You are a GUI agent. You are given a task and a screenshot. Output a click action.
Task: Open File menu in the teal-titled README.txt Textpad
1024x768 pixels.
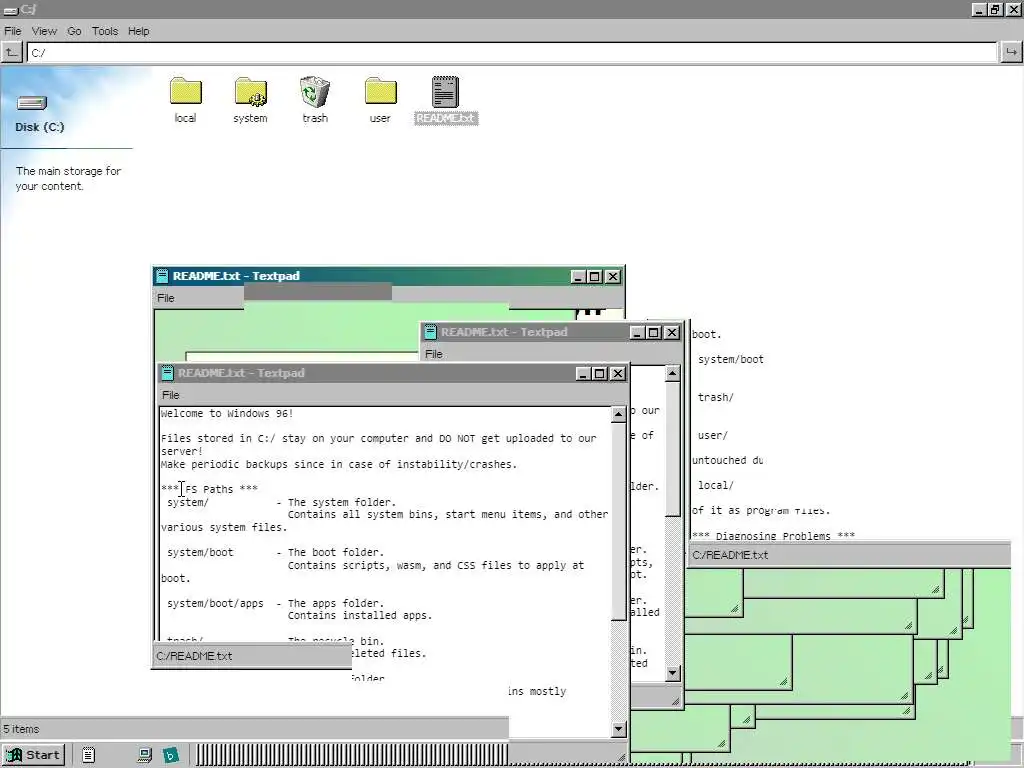tap(166, 298)
